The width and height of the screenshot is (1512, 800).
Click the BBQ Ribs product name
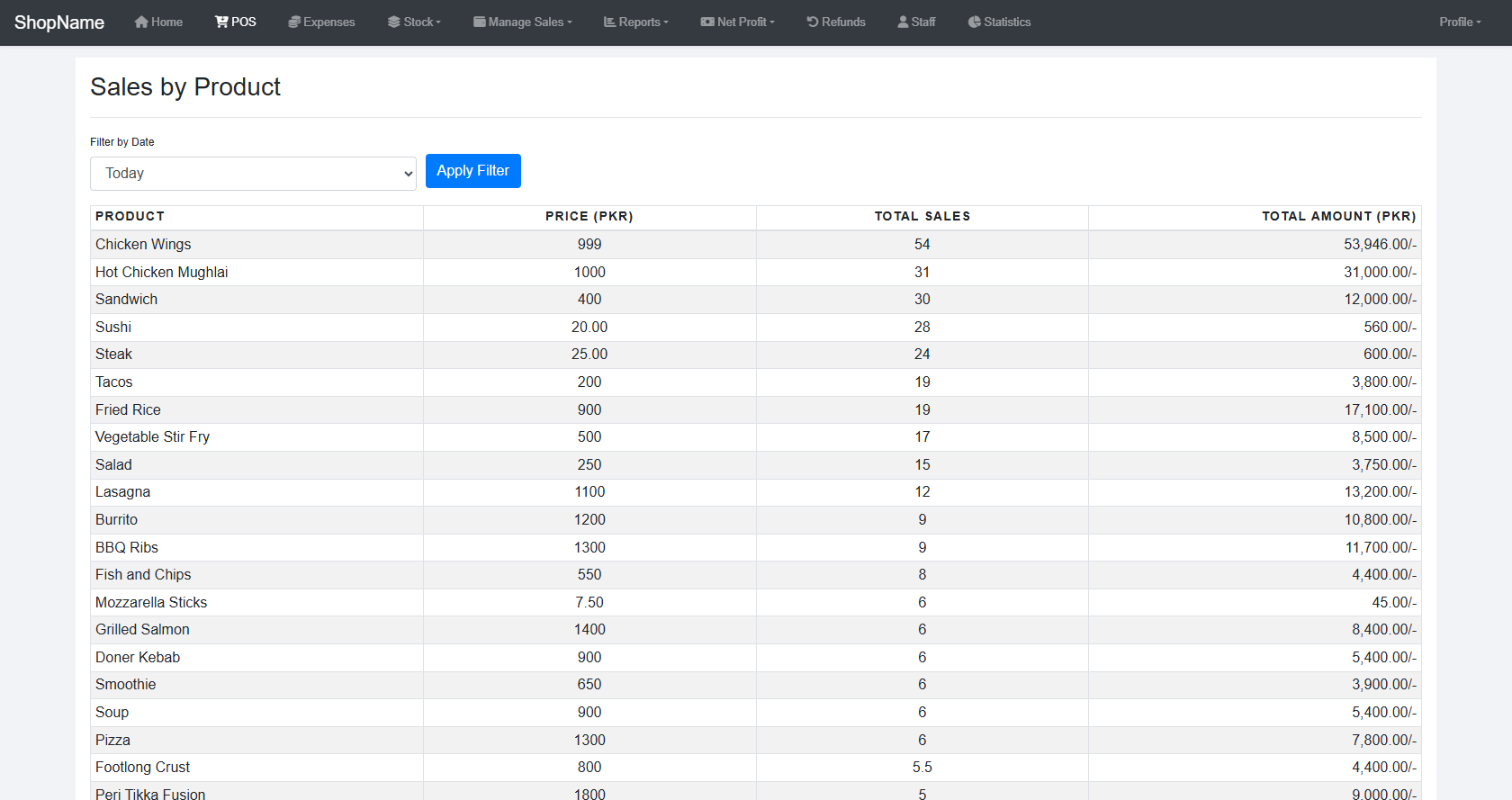pyautogui.click(x=127, y=547)
